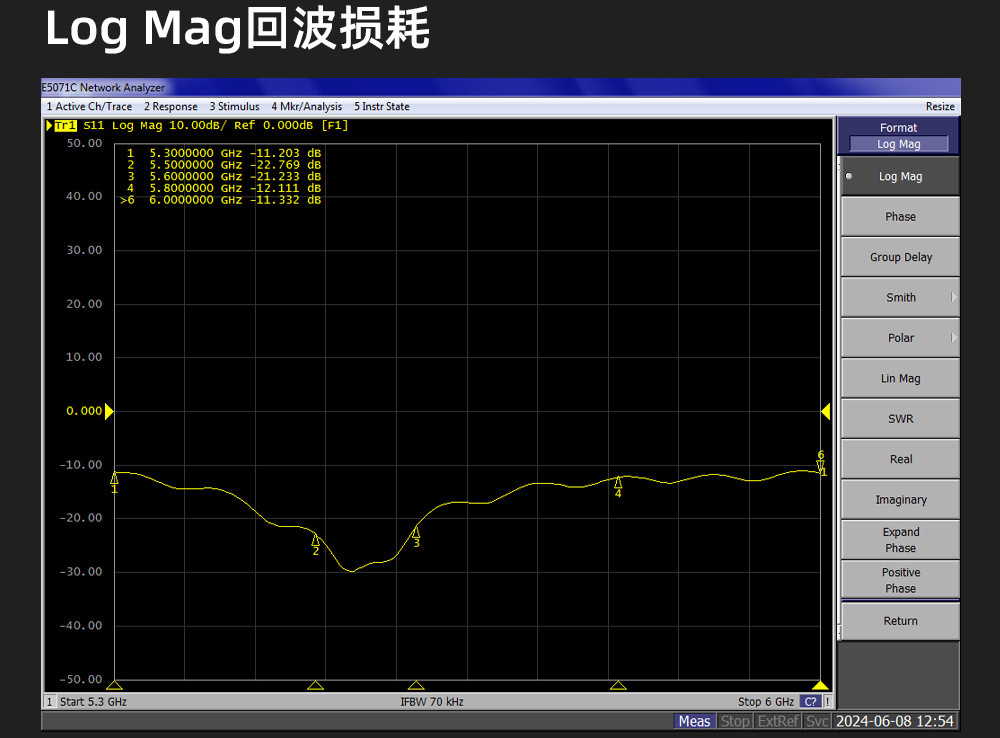This screenshot has height=738, width=1000.
Task: Click the ExtRef status indicator
Action: pos(777,721)
